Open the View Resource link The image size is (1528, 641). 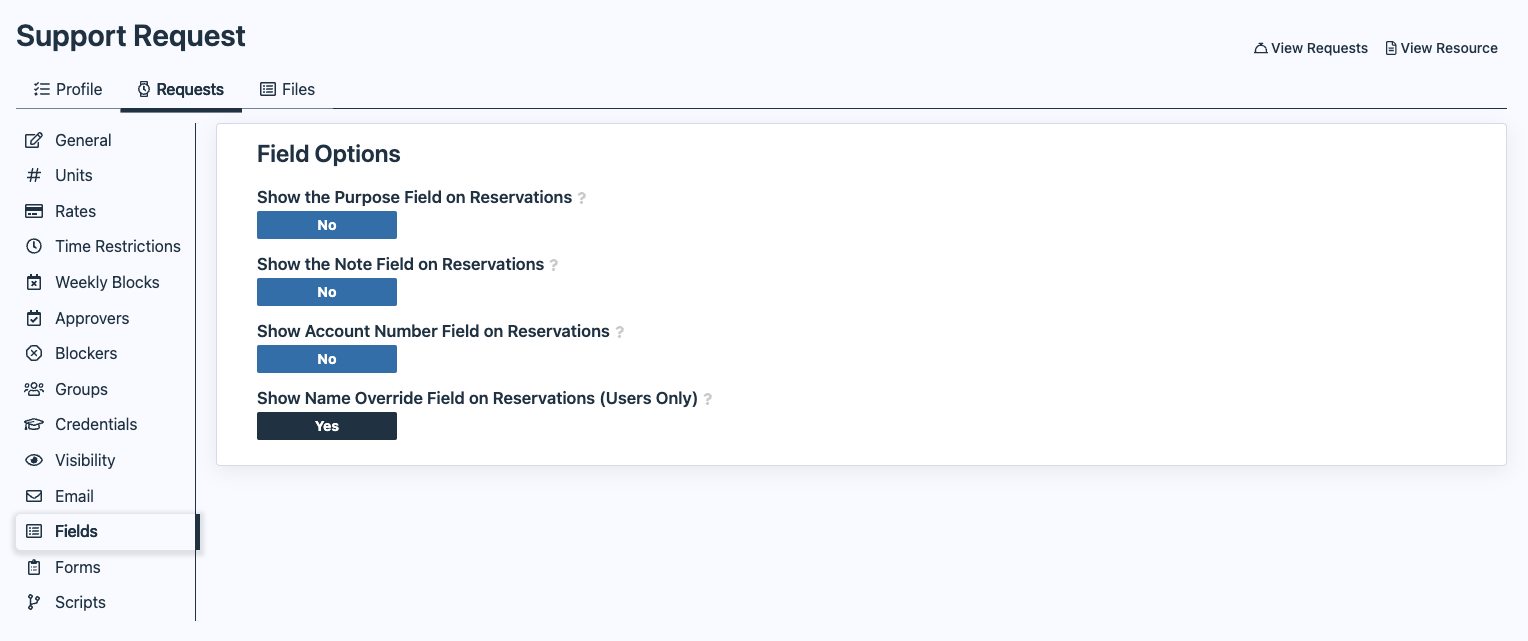(x=1441, y=48)
